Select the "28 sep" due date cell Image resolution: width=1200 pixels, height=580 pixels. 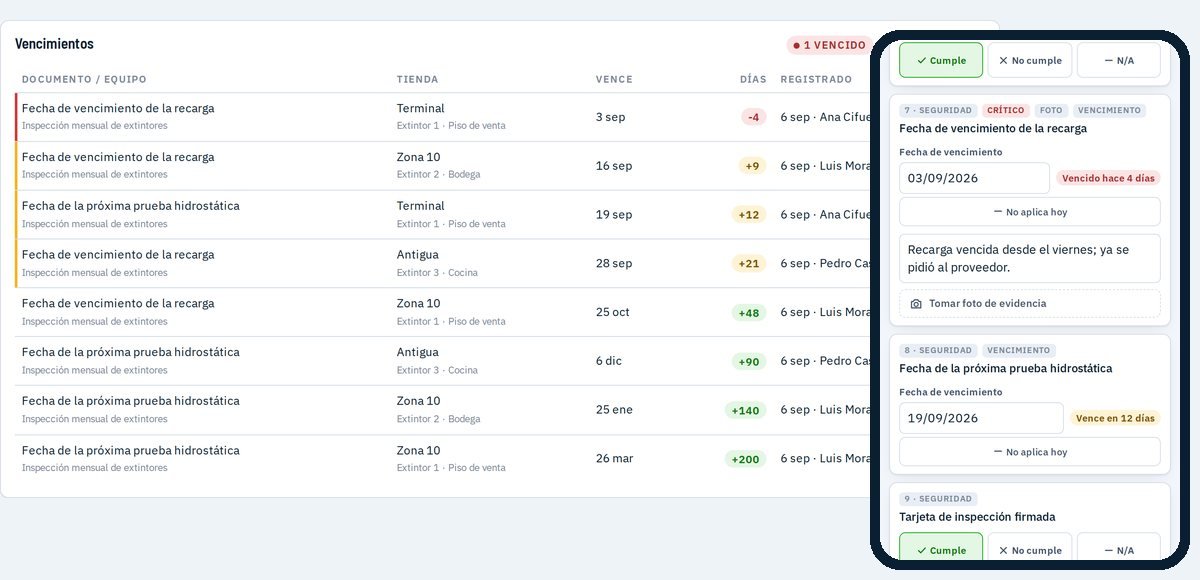tap(614, 264)
